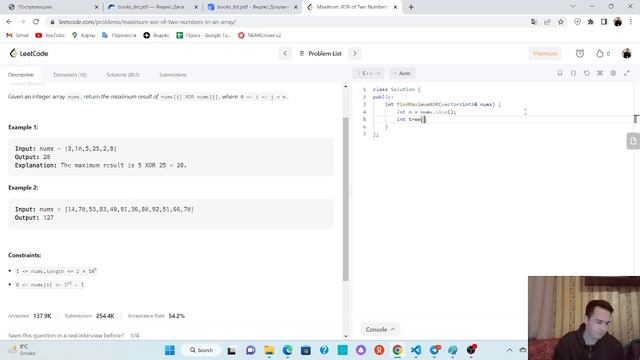Viewport: 640px width, 360px height.
Task: Open the tab search dropdown arrow
Action: (573, 7)
